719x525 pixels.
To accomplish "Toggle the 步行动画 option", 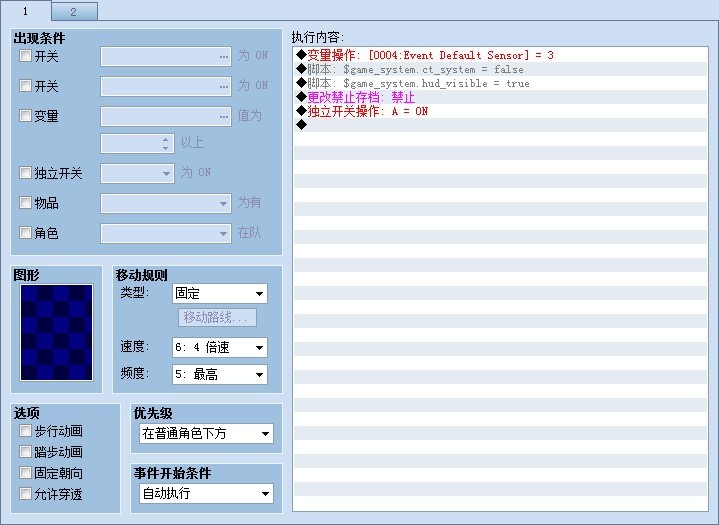I will coord(25,431).
